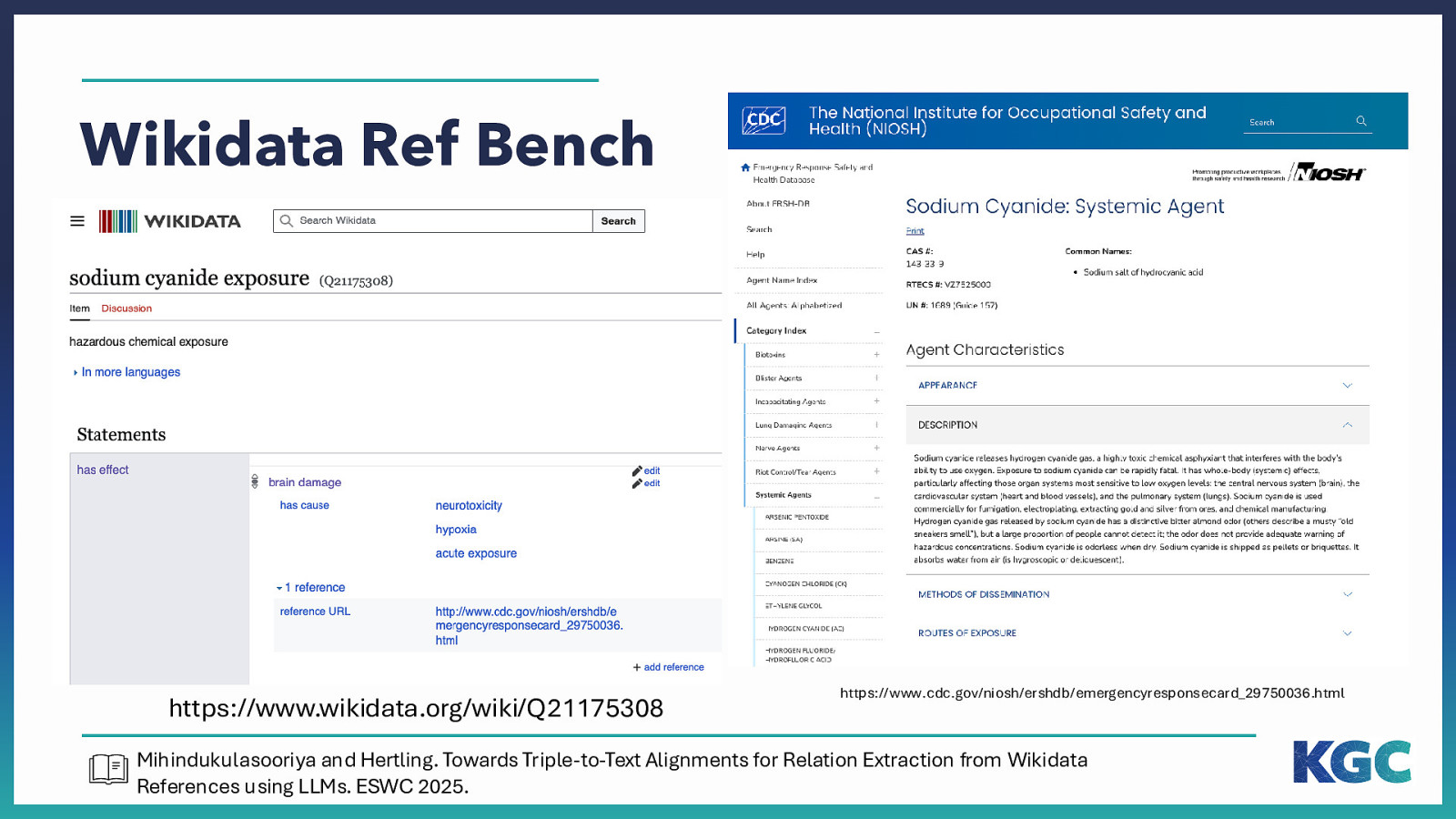This screenshot has height=819, width=1456.
Task: Click the CDC search magnifier icon
Action: [1361, 121]
